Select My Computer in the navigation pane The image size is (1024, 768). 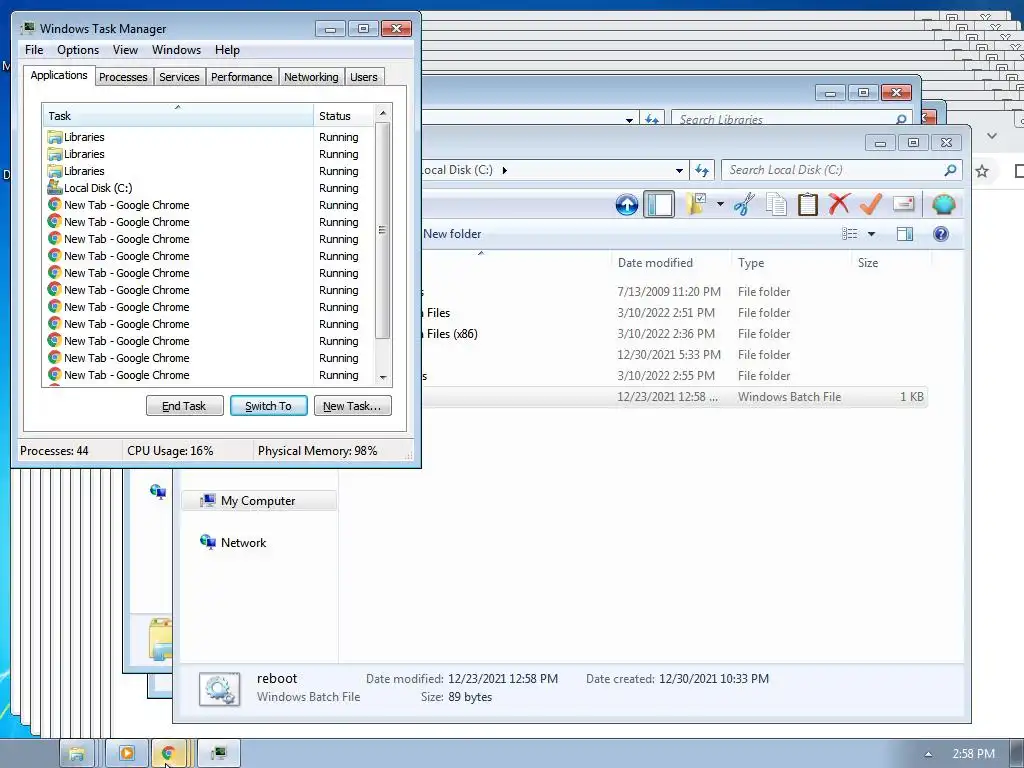[x=258, y=501]
